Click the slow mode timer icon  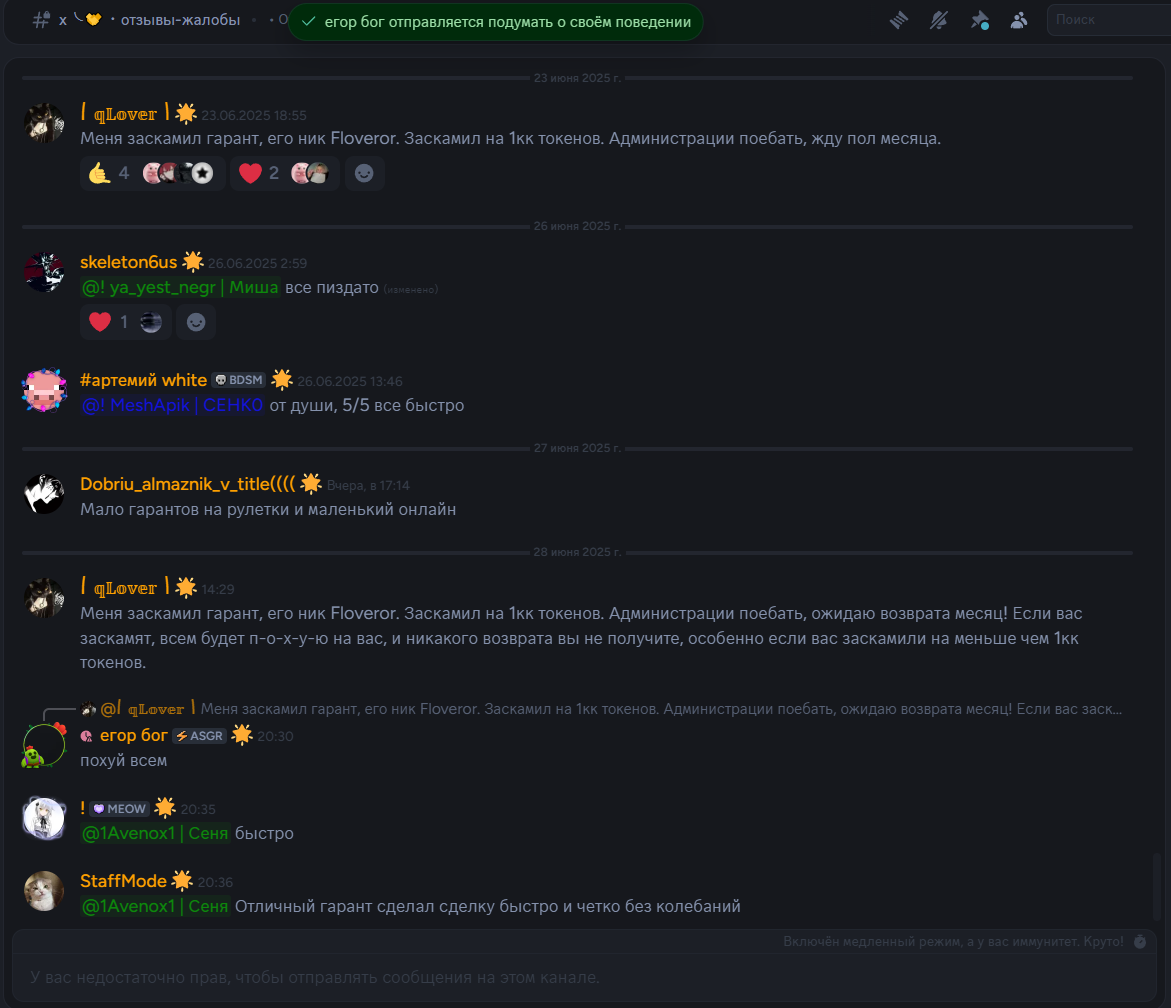pos(1140,942)
